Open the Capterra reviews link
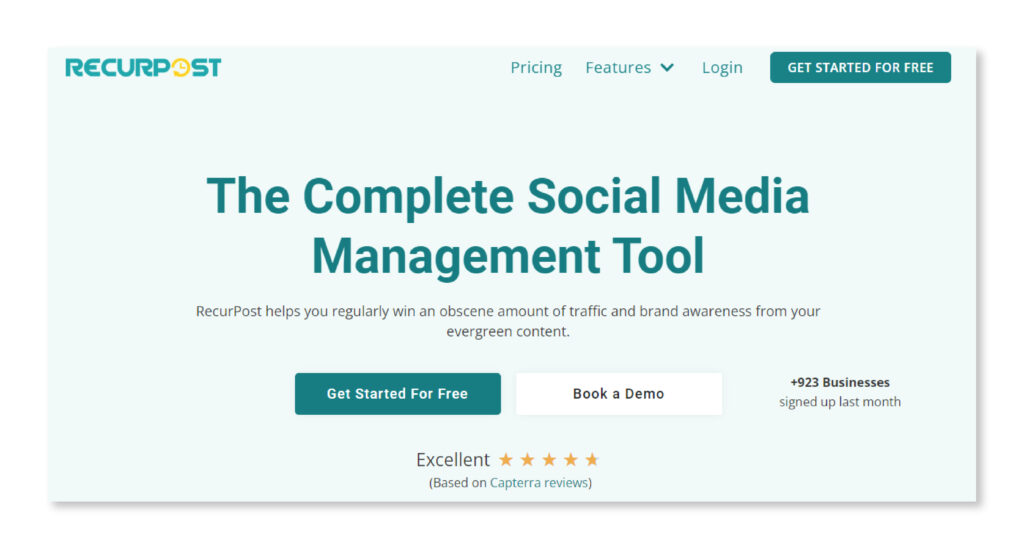Viewport: 1024px width, 549px height. tap(539, 483)
